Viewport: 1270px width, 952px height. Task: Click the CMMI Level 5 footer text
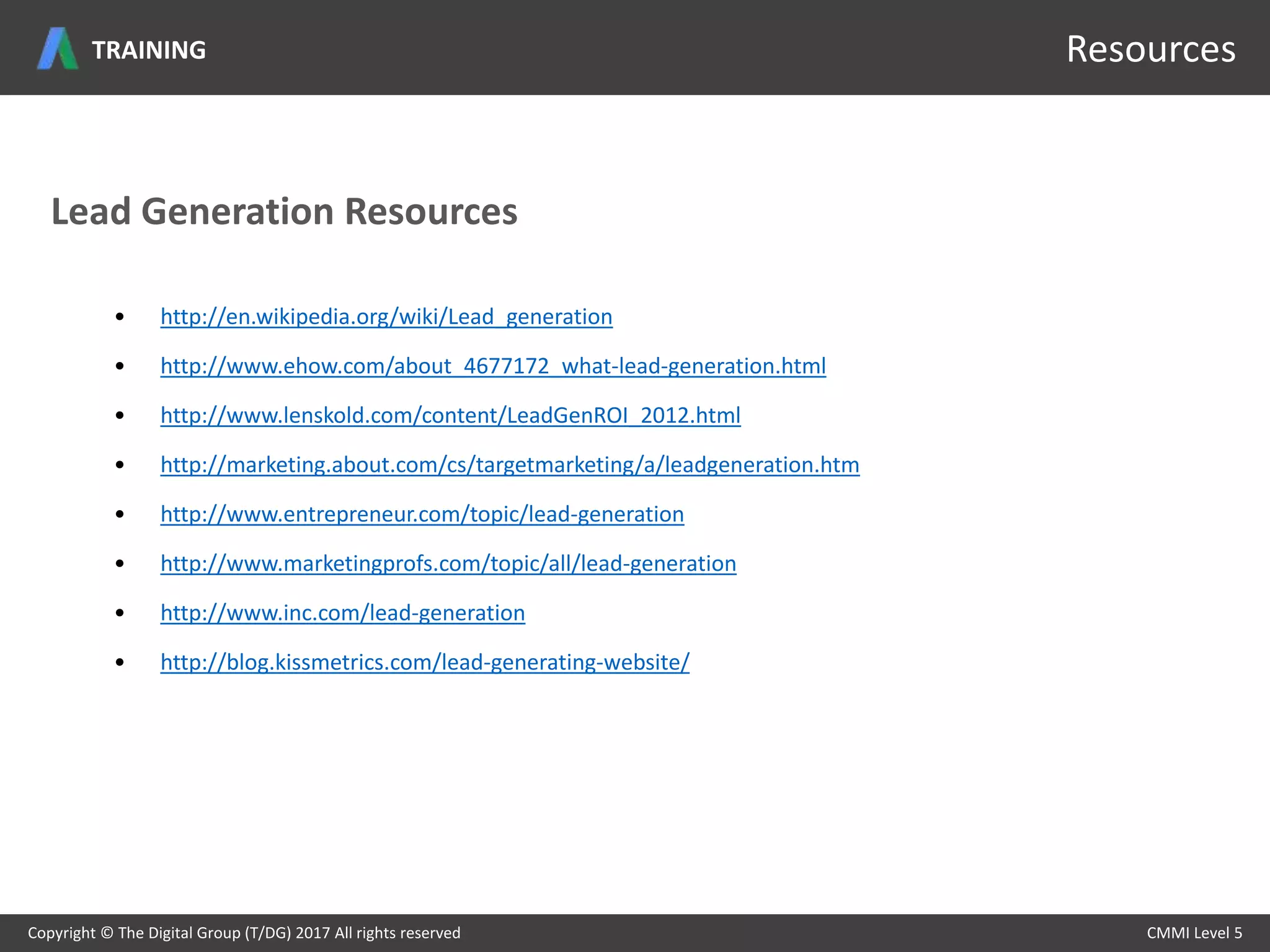tap(1194, 933)
